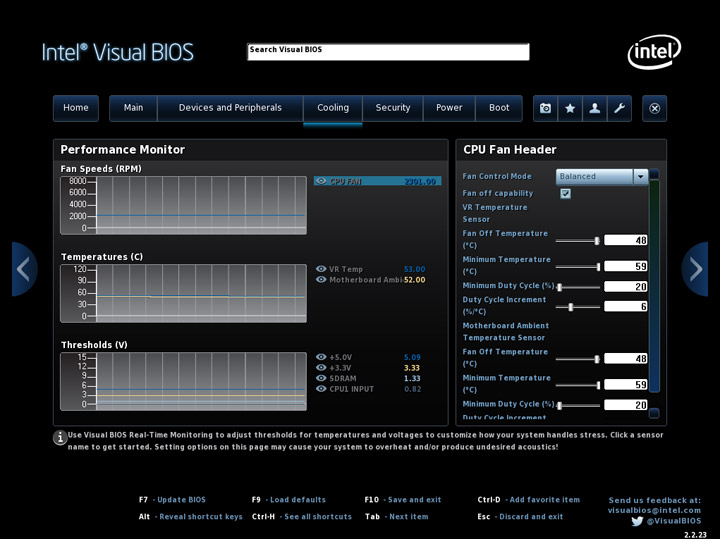Toggle visibility of CPU FAN graph
This screenshot has width=720, height=539.
pyautogui.click(x=321, y=181)
